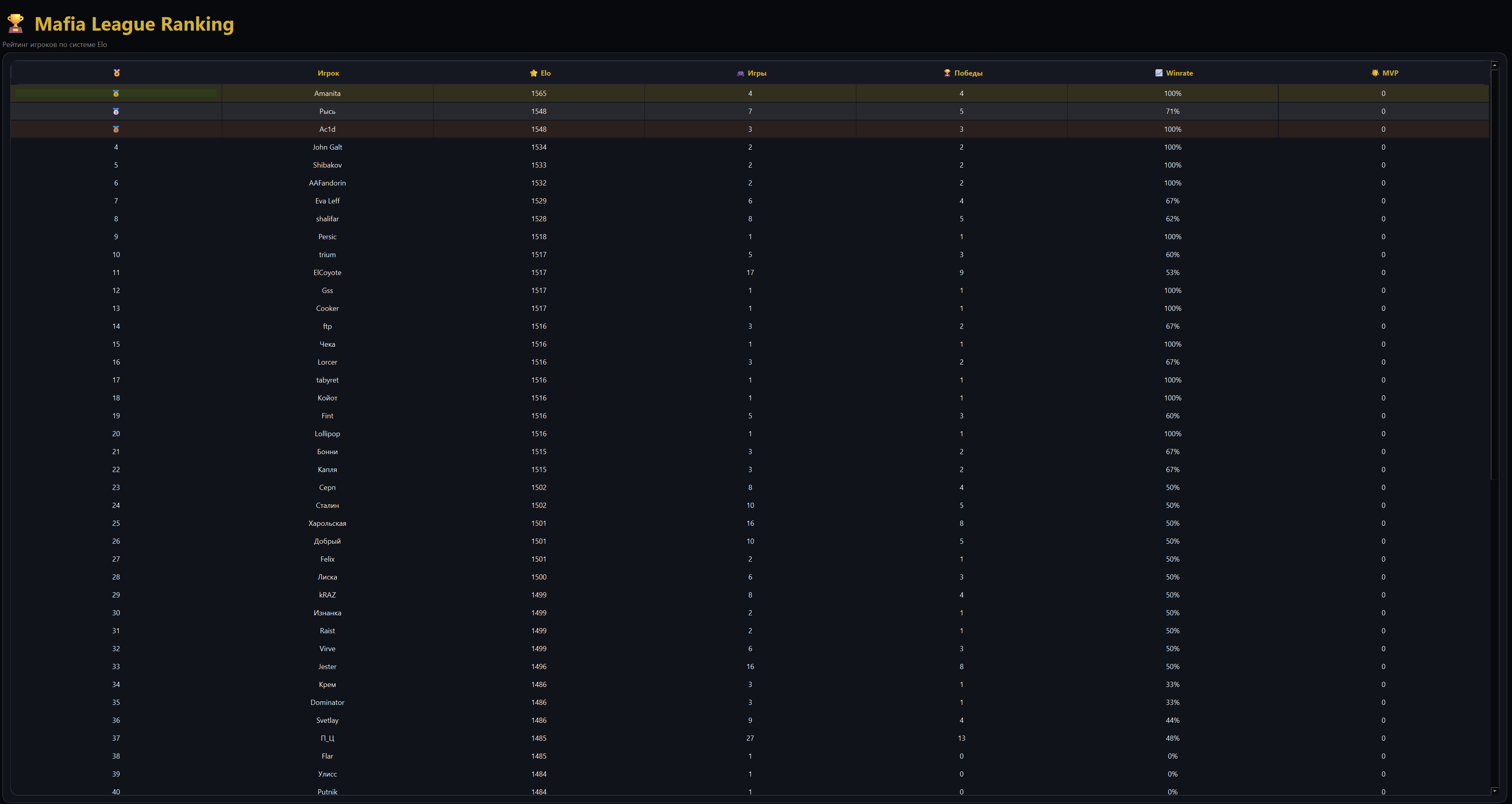The image size is (1512, 804).
Task: Click the Mafia League Ranking title
Action: (134, 24)
